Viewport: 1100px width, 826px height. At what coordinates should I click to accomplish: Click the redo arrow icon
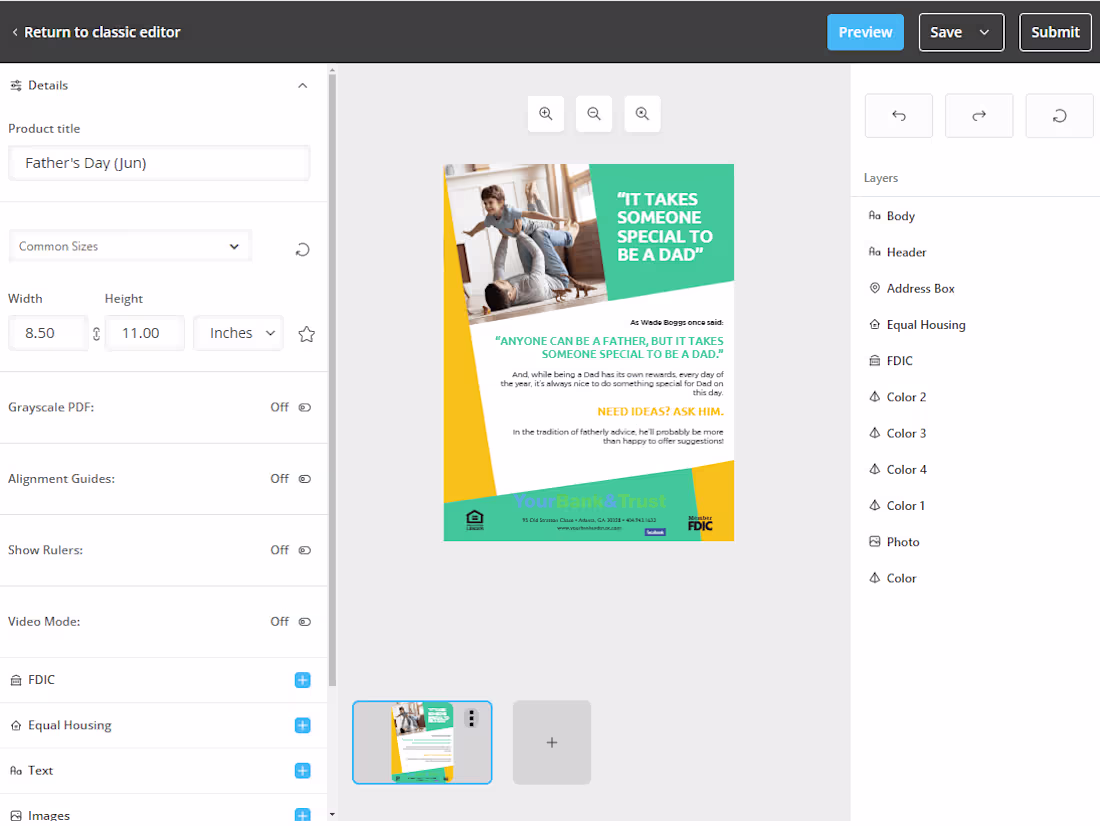click(978, 115)
